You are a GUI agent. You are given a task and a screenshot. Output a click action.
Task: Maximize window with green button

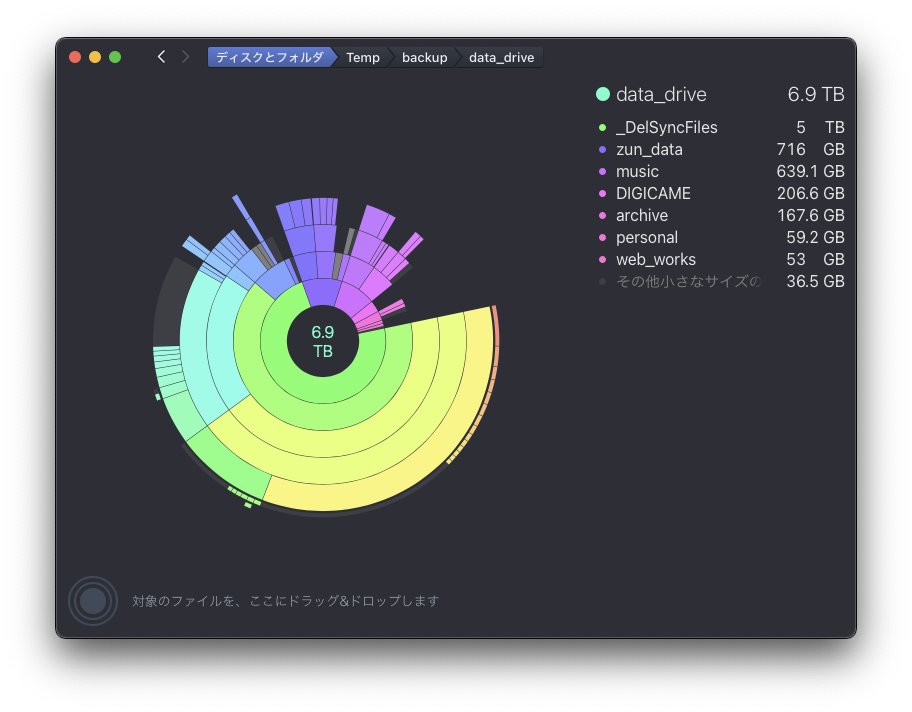point(115,57)
